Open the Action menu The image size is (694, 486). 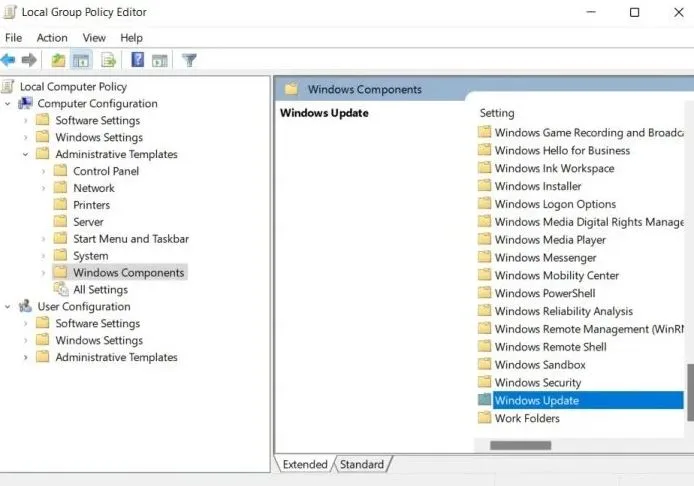pyautogui.click(x=52, y=38)
